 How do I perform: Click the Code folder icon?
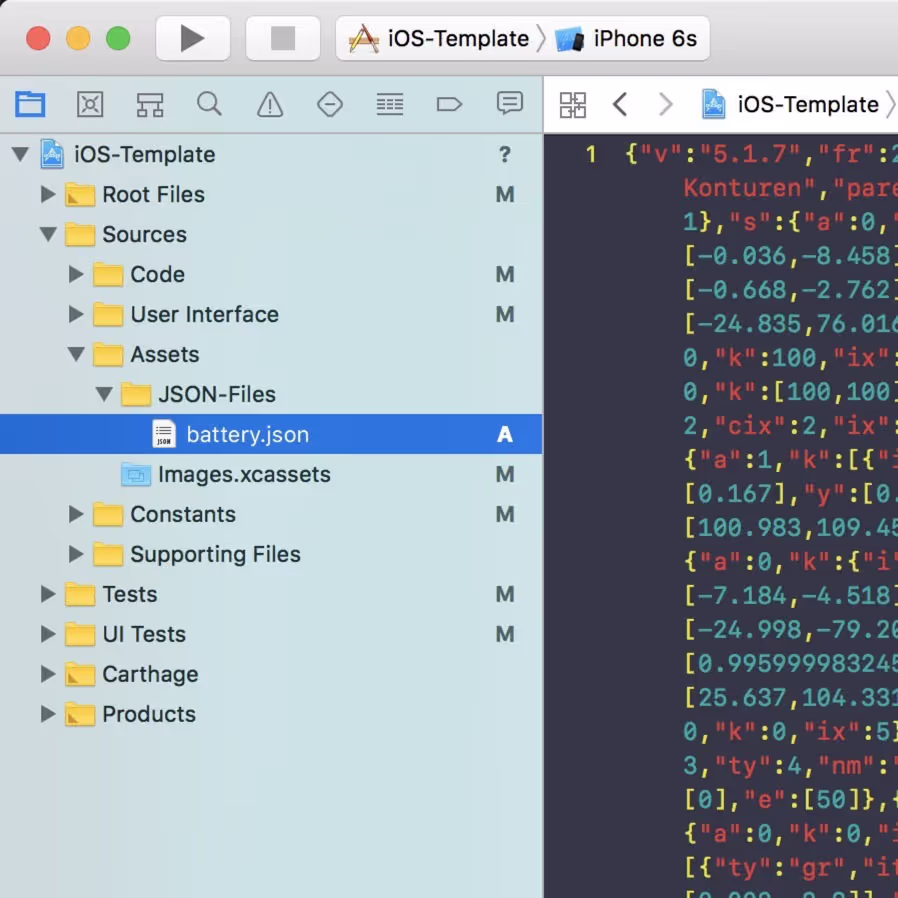(x=108, y=274)
